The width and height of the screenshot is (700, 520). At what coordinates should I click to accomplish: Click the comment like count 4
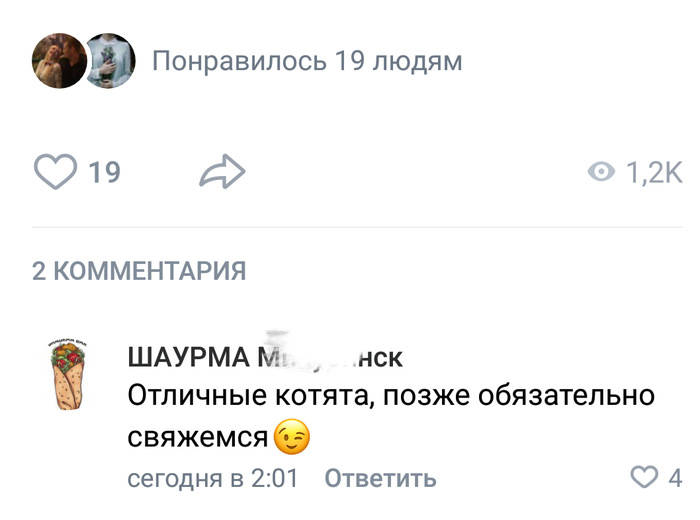pos(675,478)
